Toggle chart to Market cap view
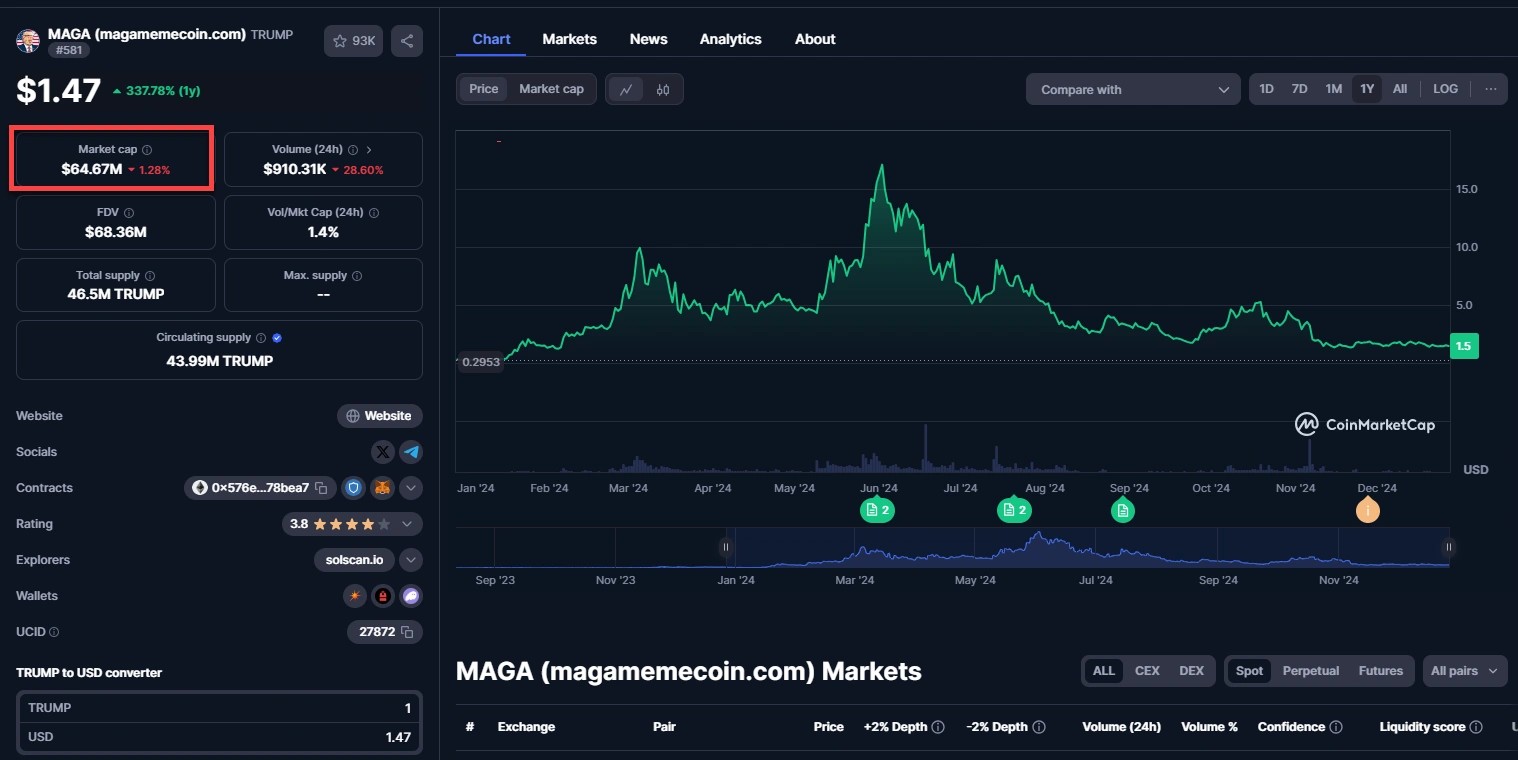Screen dimensions: 1518x760 tap(551, 89)
